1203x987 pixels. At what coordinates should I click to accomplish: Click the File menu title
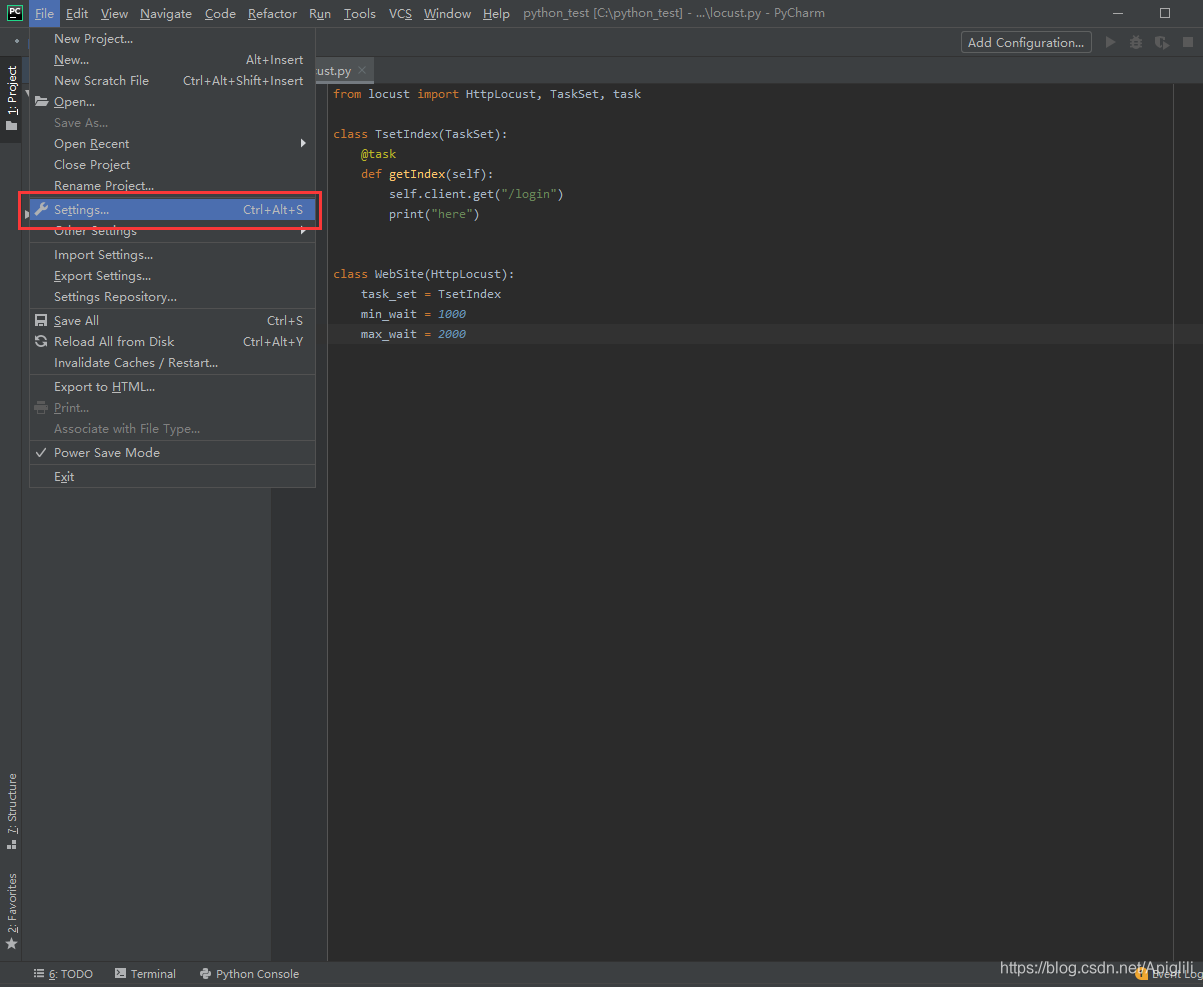coord(44,14)
